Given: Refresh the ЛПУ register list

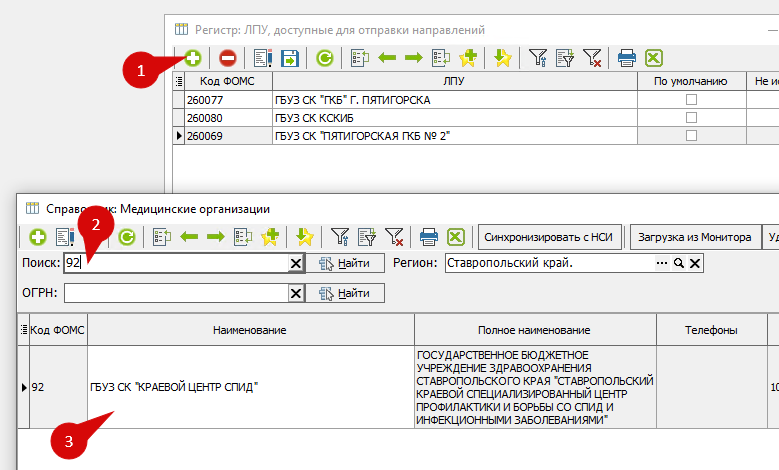Looking at the screenshot, I should [x=325, y=58].
